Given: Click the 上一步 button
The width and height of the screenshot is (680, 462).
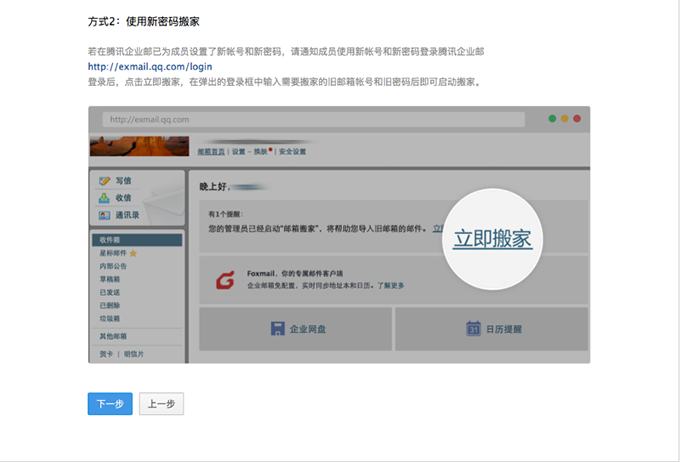Looking at the screenshot, I should [161, 404].
